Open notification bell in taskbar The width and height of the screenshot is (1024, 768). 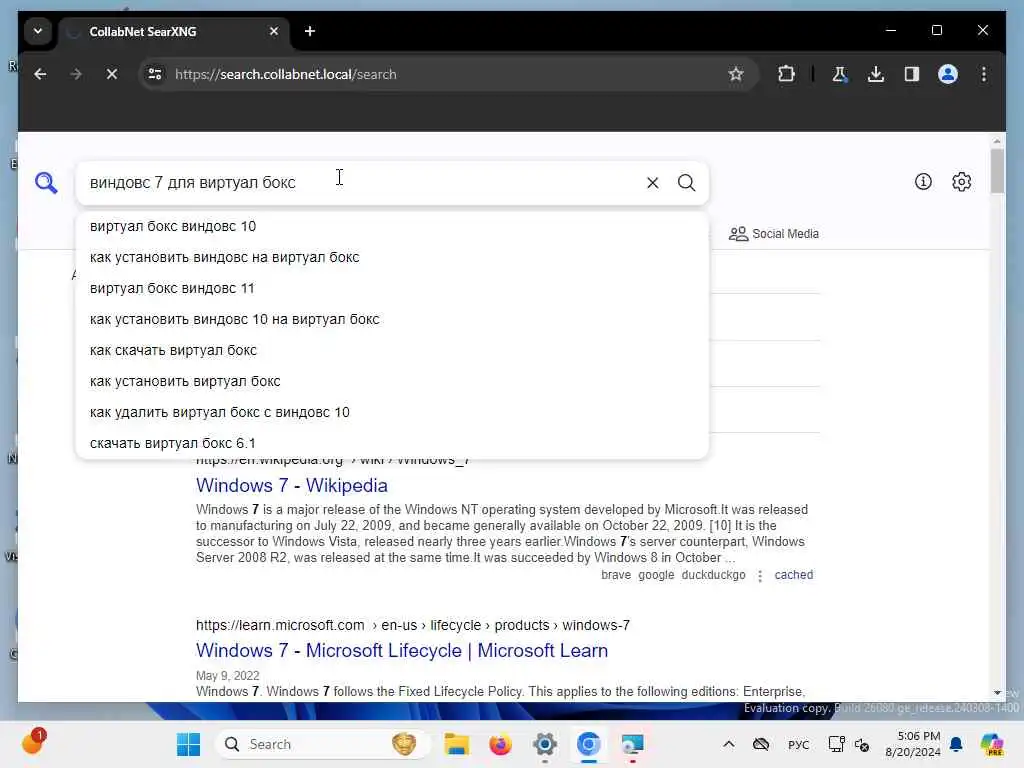(x=956, y=744)
